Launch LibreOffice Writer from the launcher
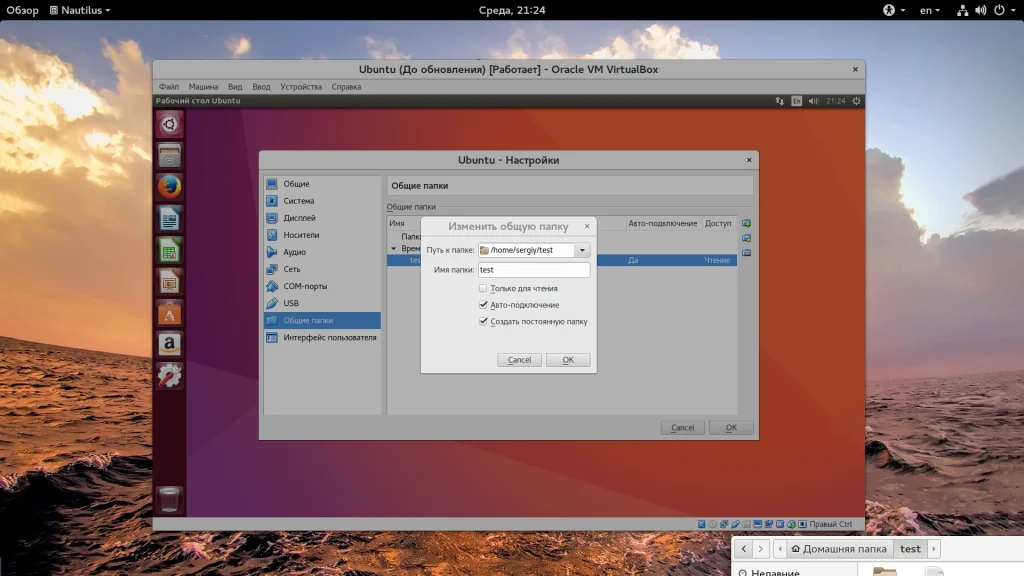The width and height of the screenshot is (1024, 576). 170,218
